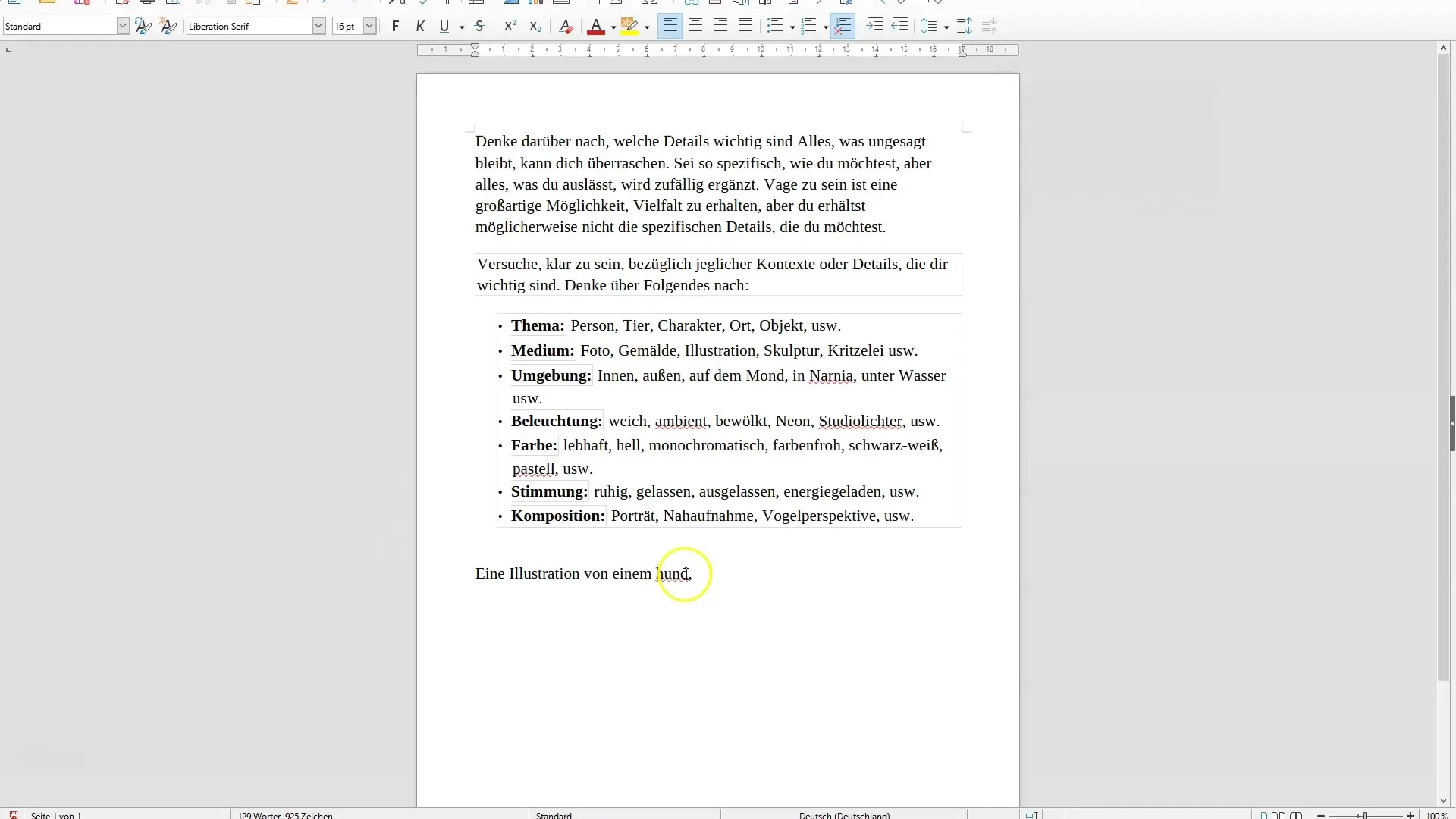Click the highlighted word 'hund'
Image resolution: width=1456 pixels, height=819 pixels.
(x=672, y=573)
